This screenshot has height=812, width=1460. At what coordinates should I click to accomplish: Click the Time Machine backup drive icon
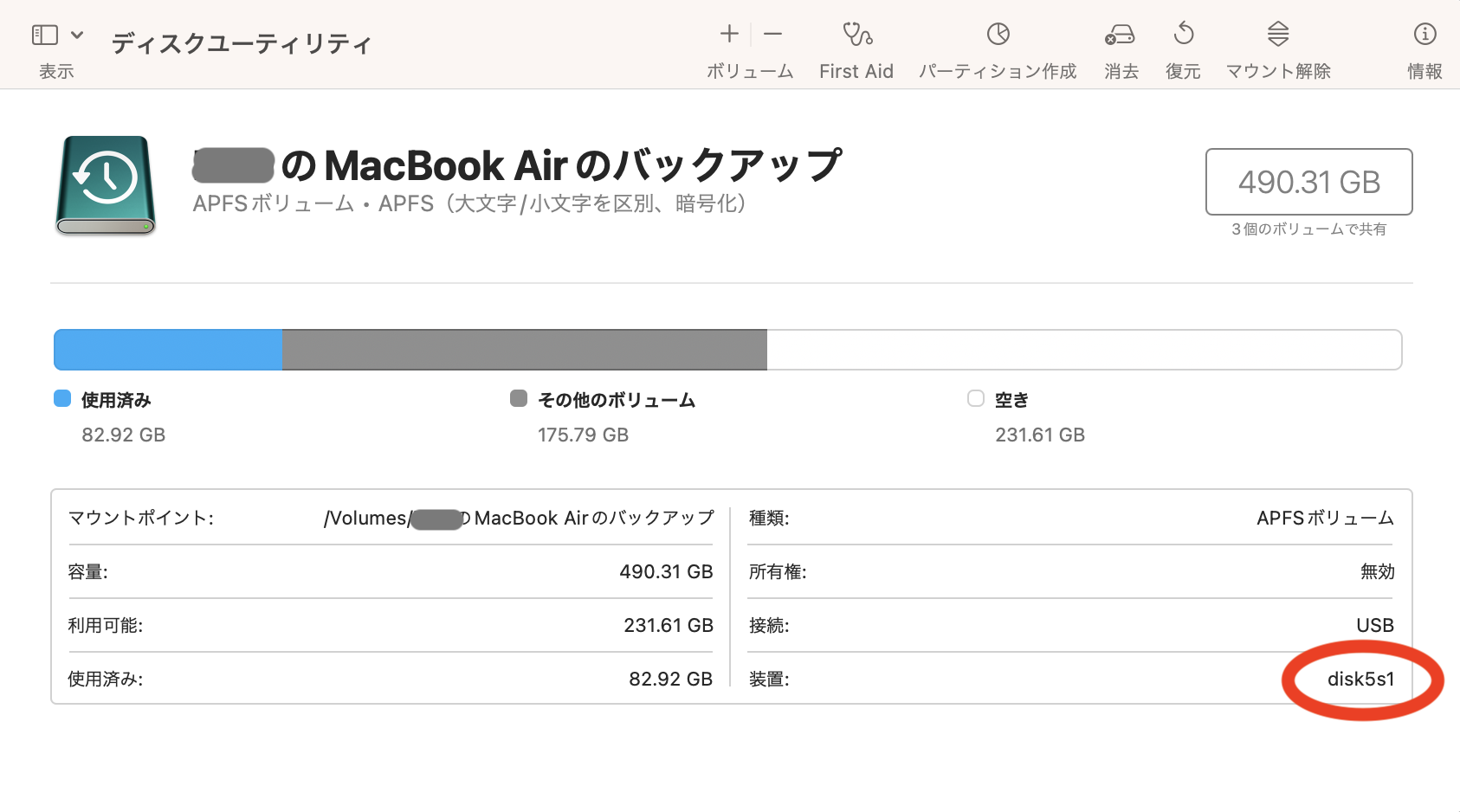(106, 185)
